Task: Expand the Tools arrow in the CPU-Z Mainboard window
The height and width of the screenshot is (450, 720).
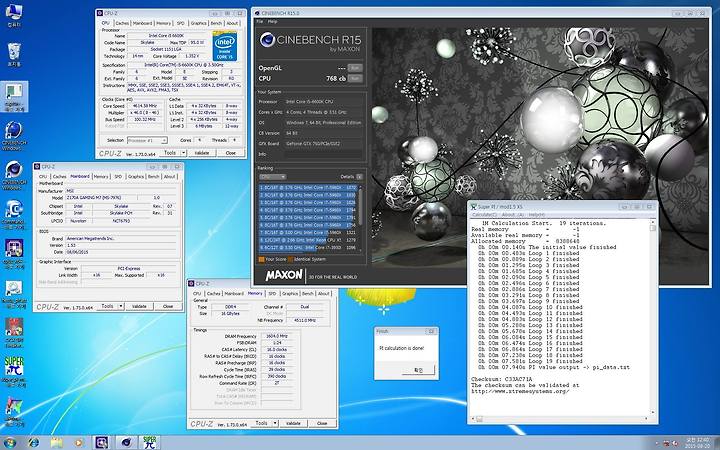Action: tap(121, 306)
